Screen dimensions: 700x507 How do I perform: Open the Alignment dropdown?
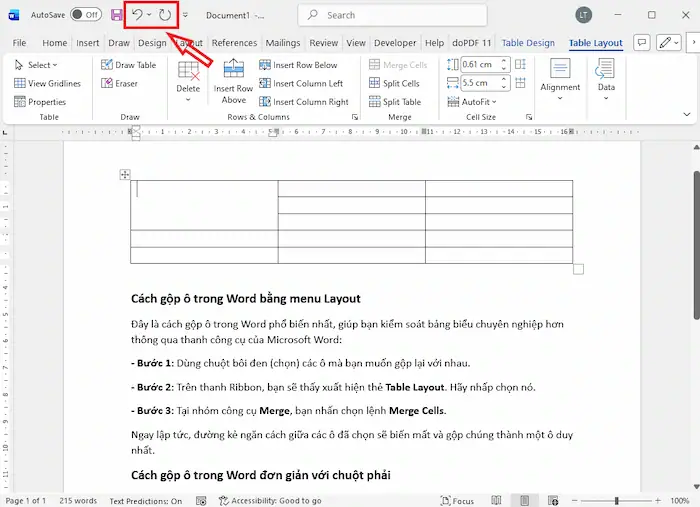(x=560, y=79)
